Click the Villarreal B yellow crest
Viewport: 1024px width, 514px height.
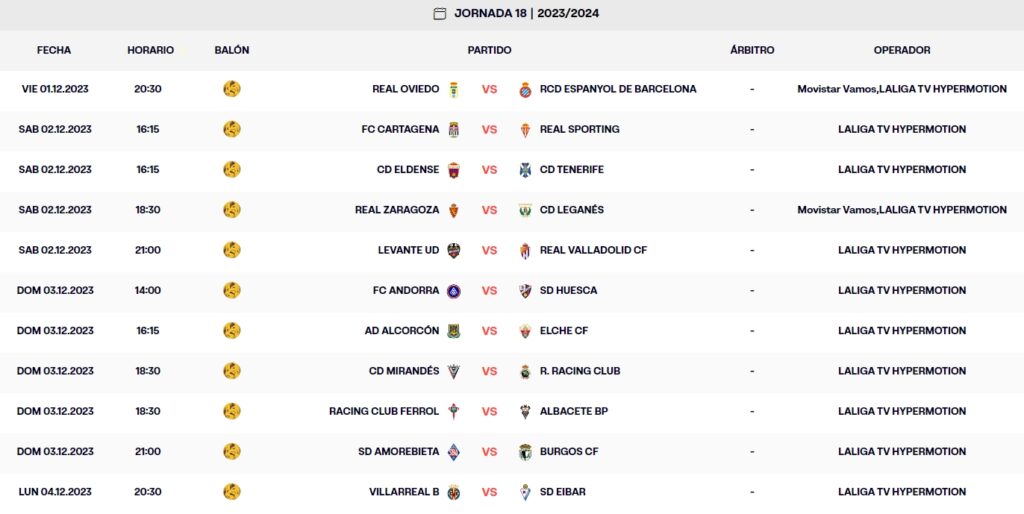click(x=454, y=492)
